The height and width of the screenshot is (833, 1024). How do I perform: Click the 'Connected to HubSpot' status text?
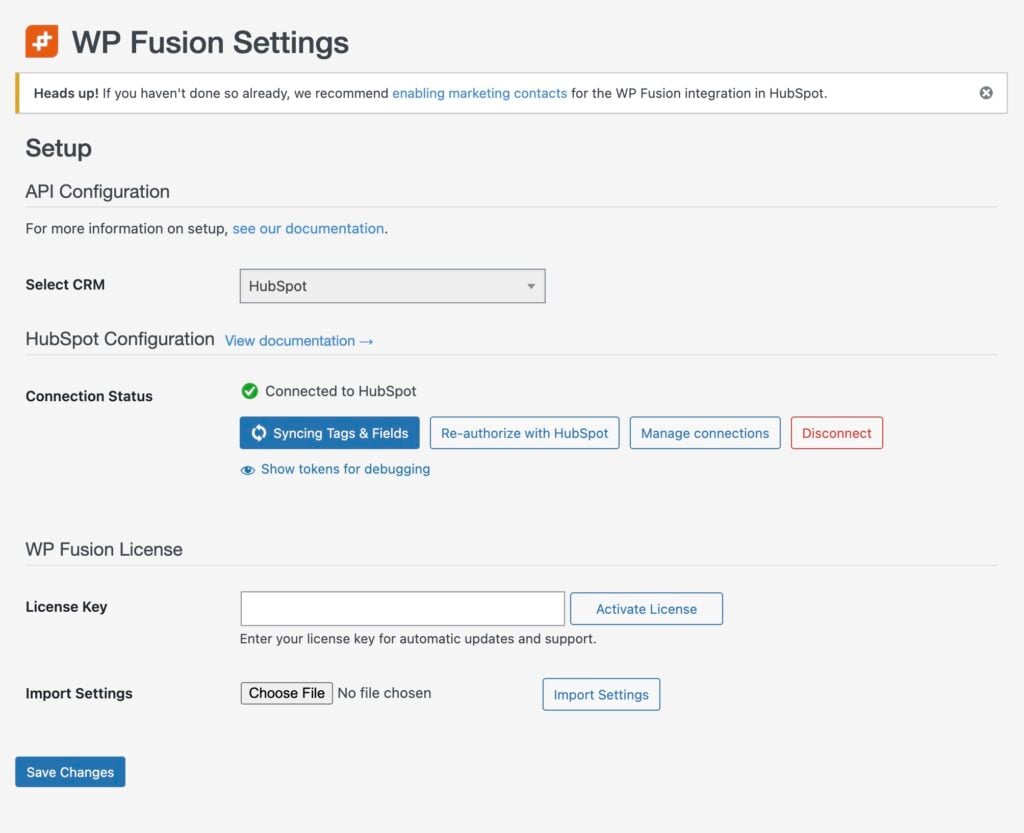pos(341,391)
